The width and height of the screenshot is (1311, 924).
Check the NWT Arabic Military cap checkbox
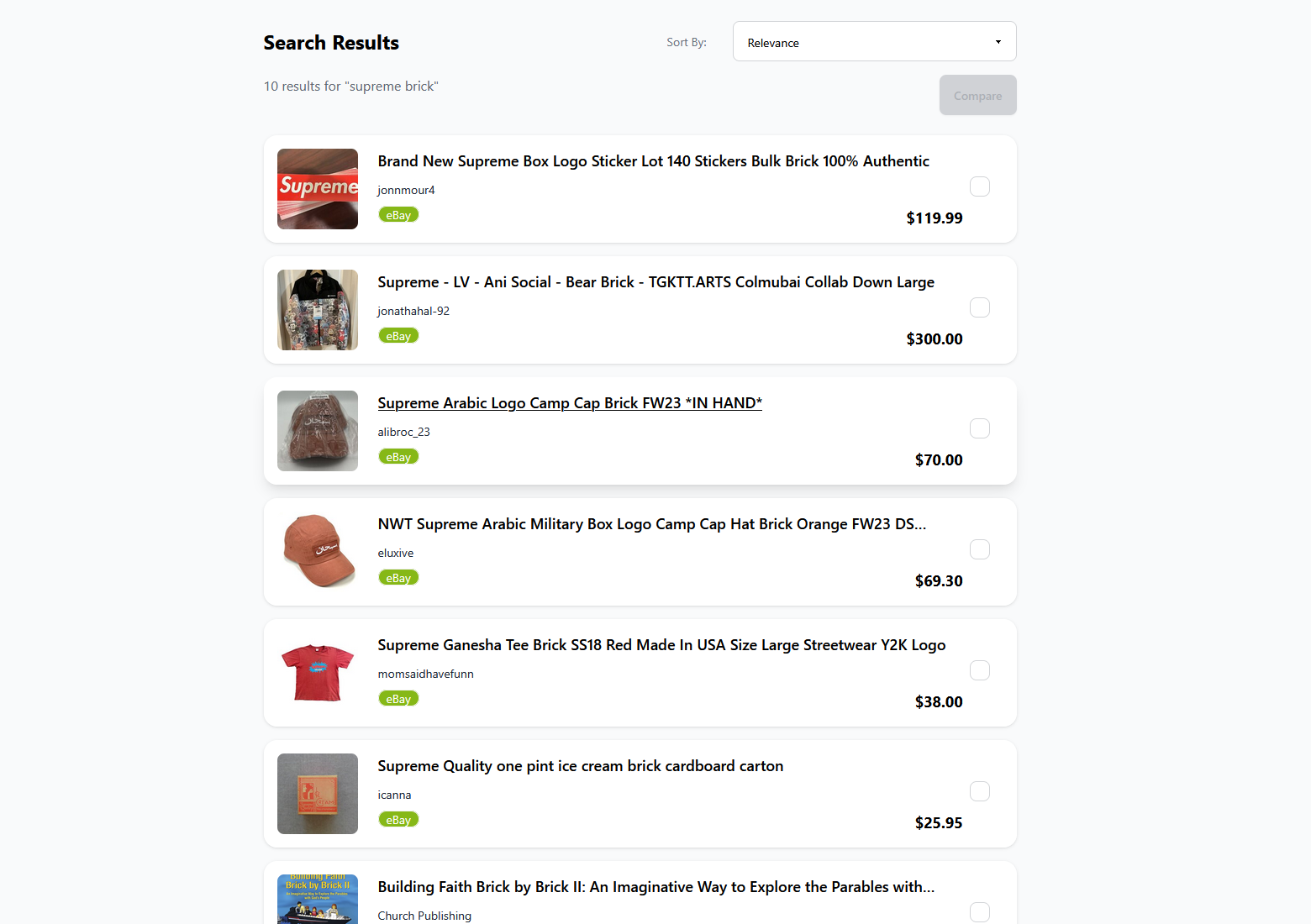[x=979, y=549]
